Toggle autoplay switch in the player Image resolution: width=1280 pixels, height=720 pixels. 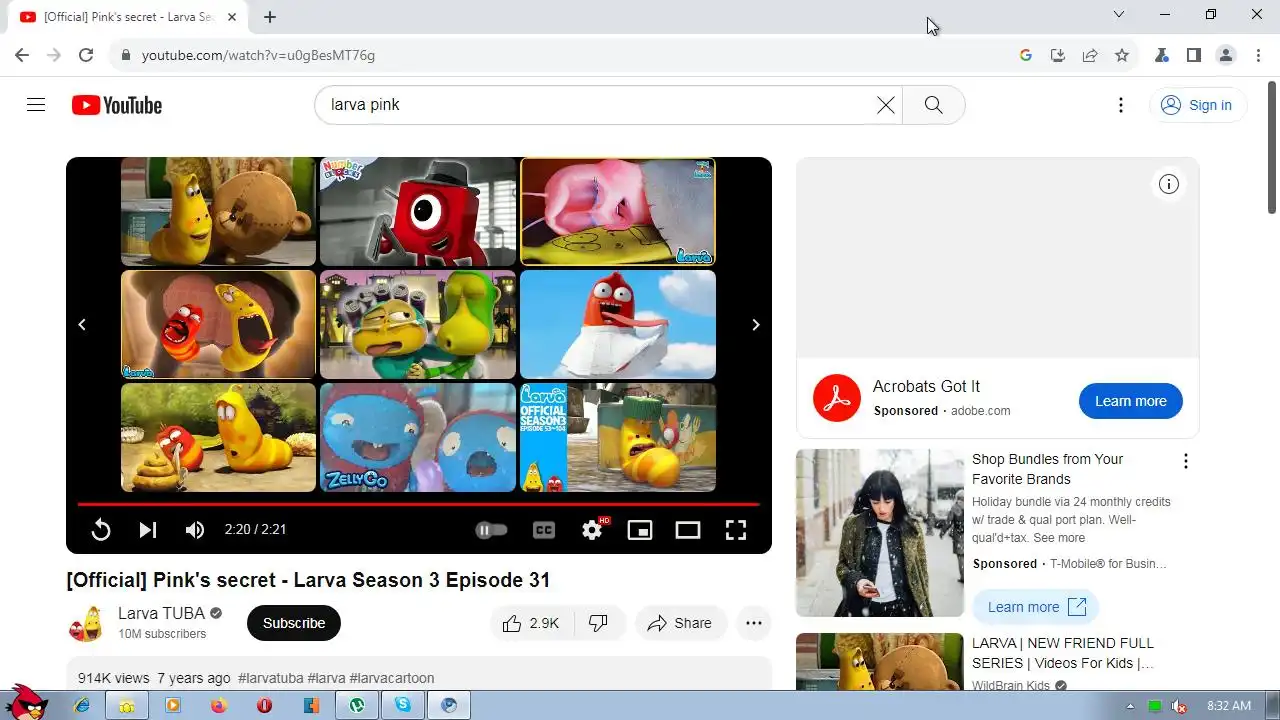491,530
